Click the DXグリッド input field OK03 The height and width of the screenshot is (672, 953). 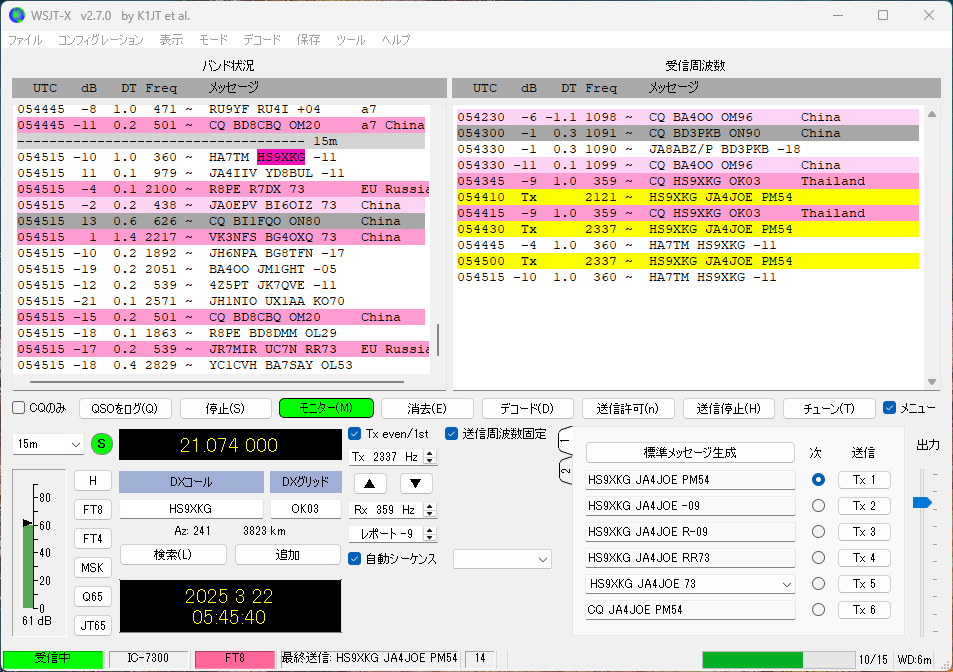pyautogui.click(x=305, y=509)
